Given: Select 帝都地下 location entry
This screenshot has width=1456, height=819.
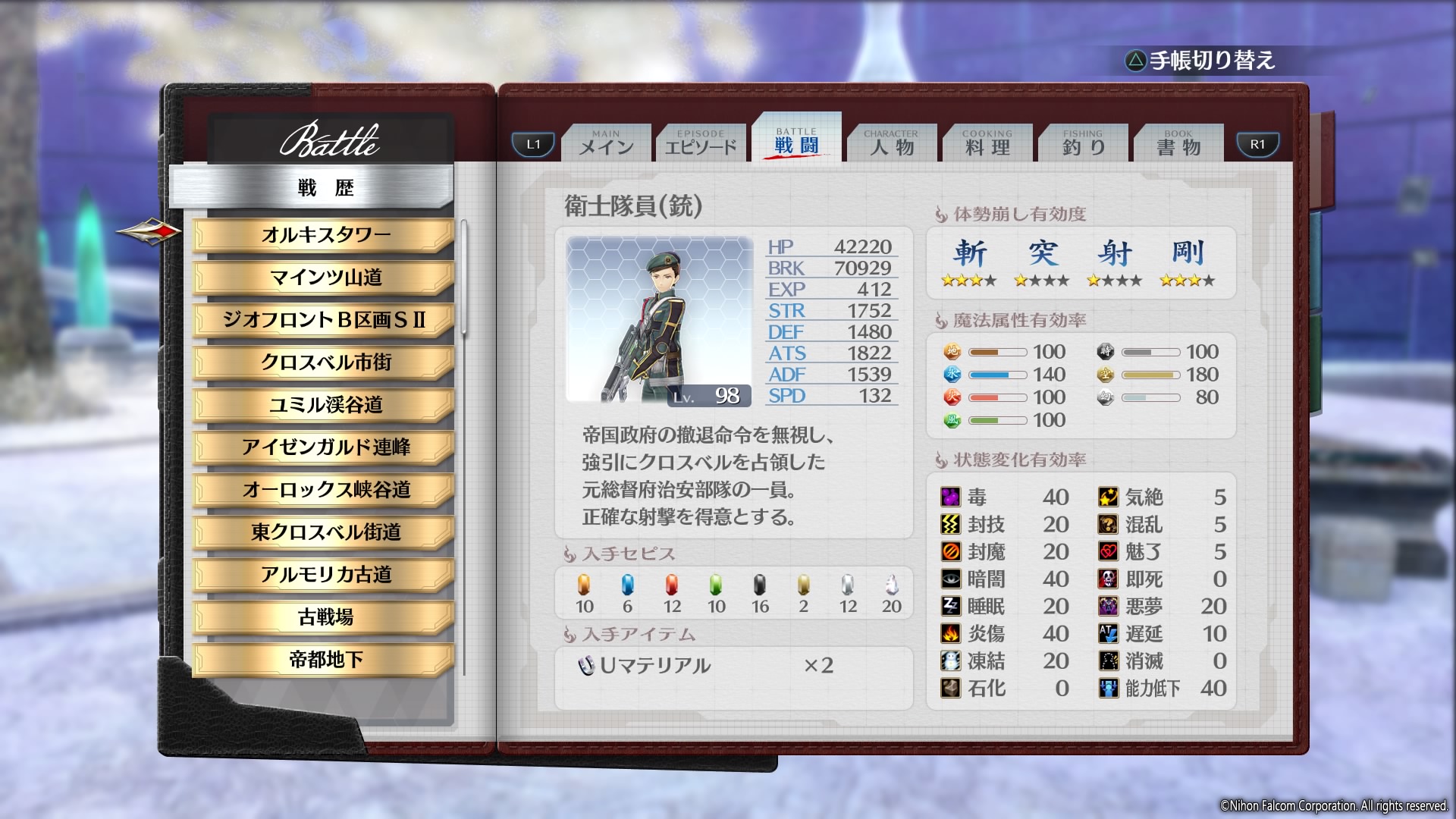Looking at the screenshot, I should click(x=325, y=660).
